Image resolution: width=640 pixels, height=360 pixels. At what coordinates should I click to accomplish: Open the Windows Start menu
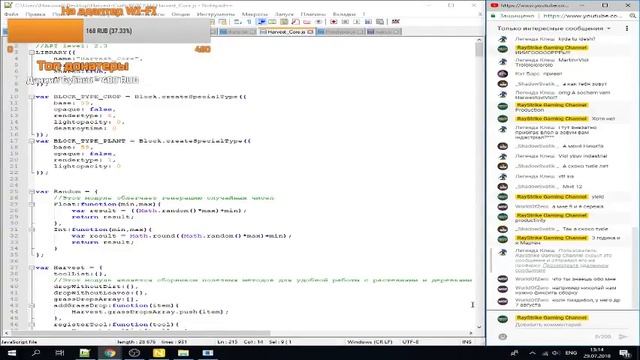coord(11,353)
